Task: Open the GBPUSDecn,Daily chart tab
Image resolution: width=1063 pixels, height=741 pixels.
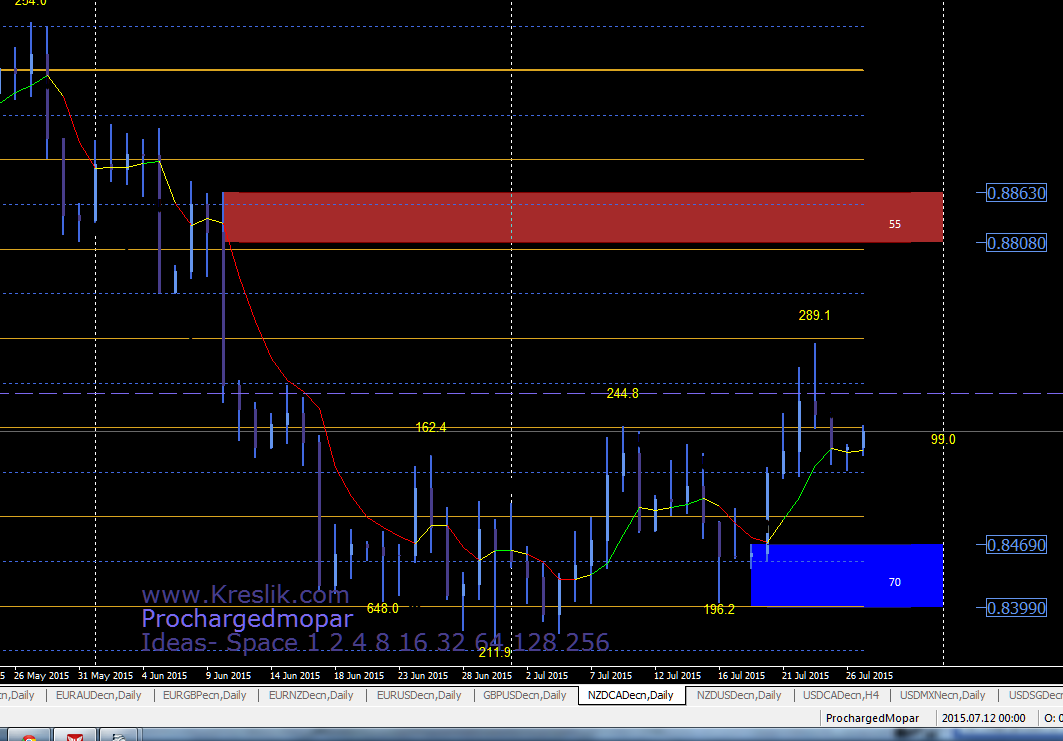Action: tap(525, 695)
